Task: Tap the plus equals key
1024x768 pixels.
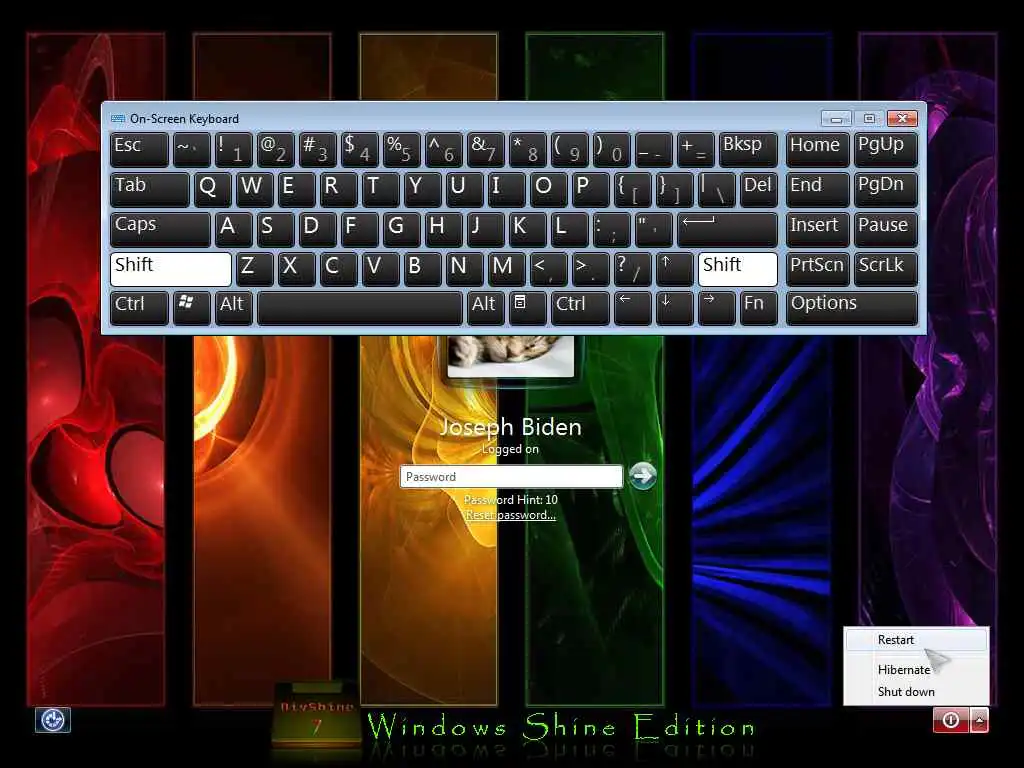Action: (696, 149)
